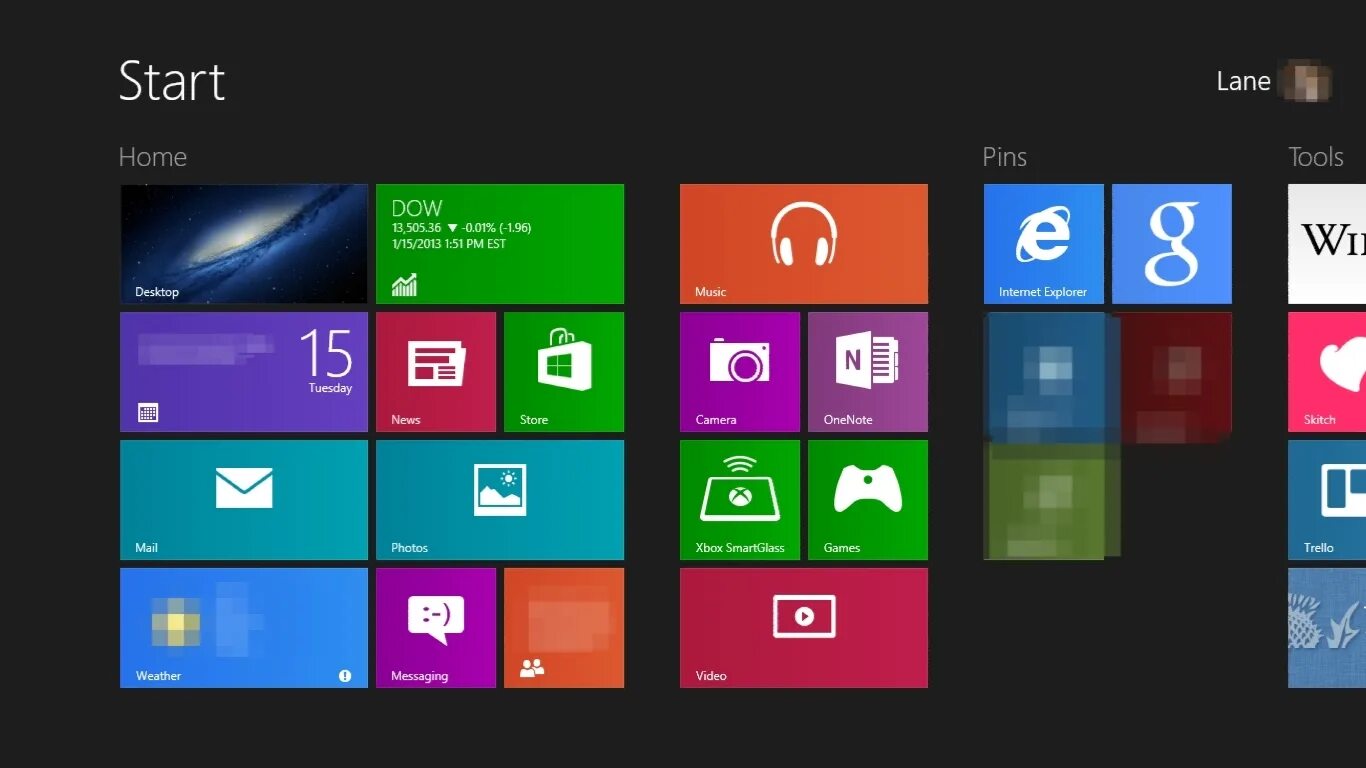
Task: Launch the Music tile
Action: pyautogui.click(x=804, y=244)
